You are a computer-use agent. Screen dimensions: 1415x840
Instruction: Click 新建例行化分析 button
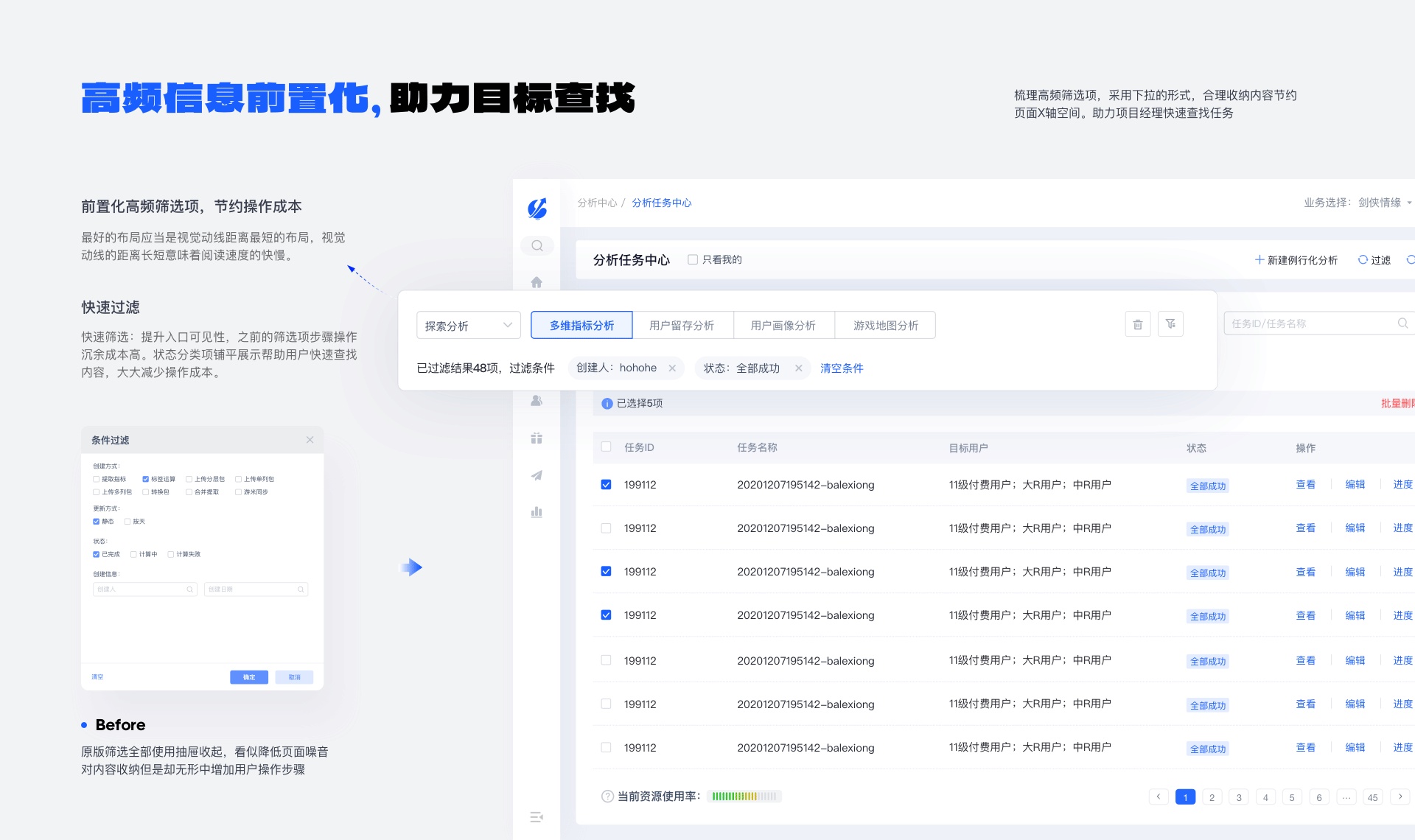click(1296, 260)
